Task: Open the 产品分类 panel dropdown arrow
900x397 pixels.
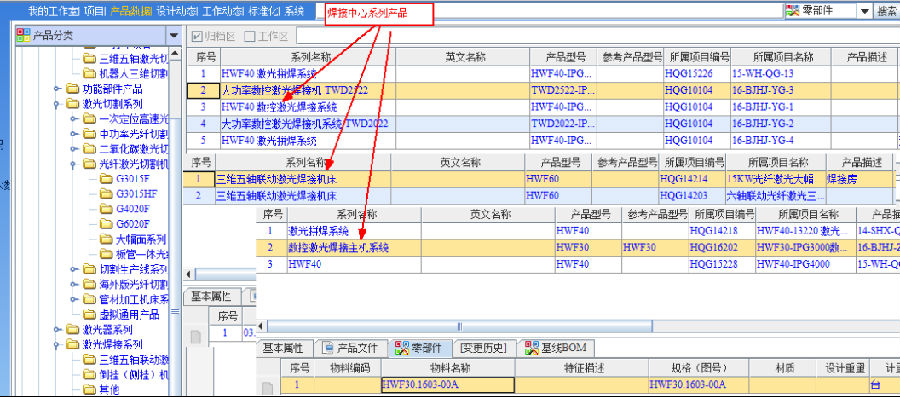Action: pyautogui.click(x=174, y=36)
